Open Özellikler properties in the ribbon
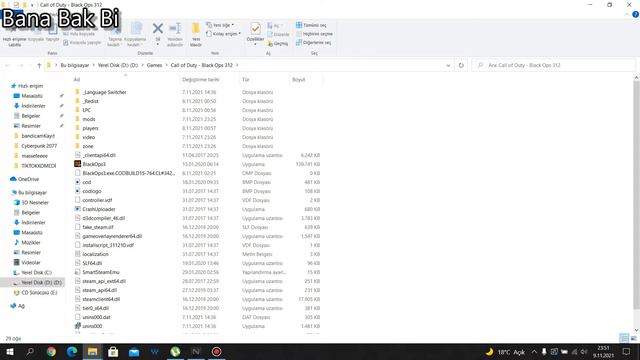Image resolution: width=640 pixels, height=360 pixels. pyautogui.click(x=256, y=33)
